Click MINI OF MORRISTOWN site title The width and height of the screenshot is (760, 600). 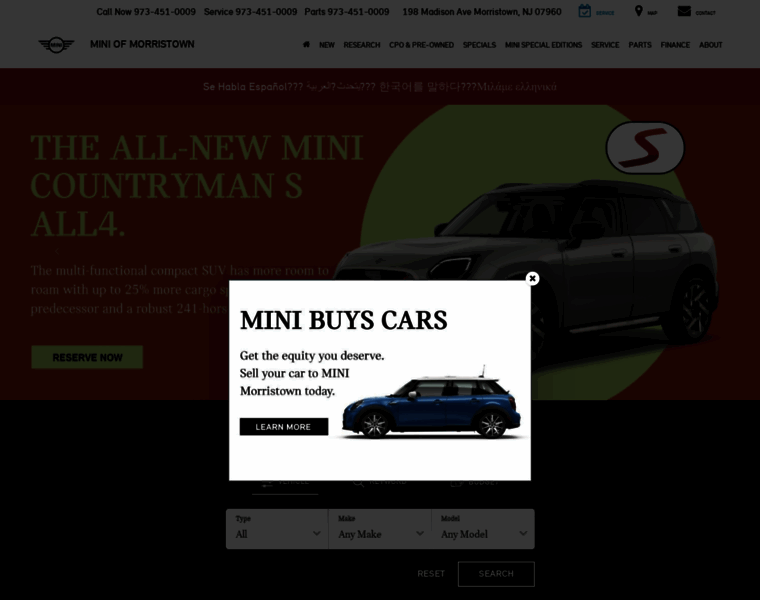(142, 44)
